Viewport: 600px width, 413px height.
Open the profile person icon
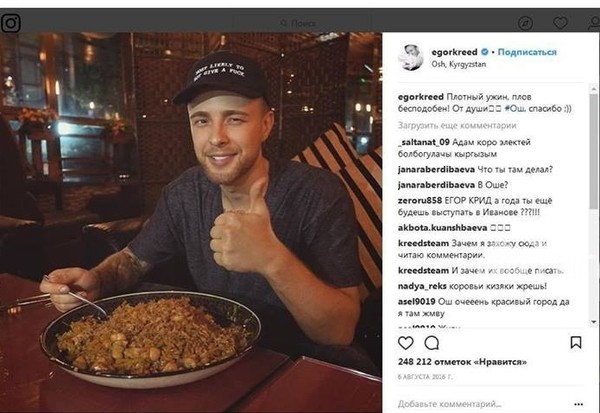(594, 23)
